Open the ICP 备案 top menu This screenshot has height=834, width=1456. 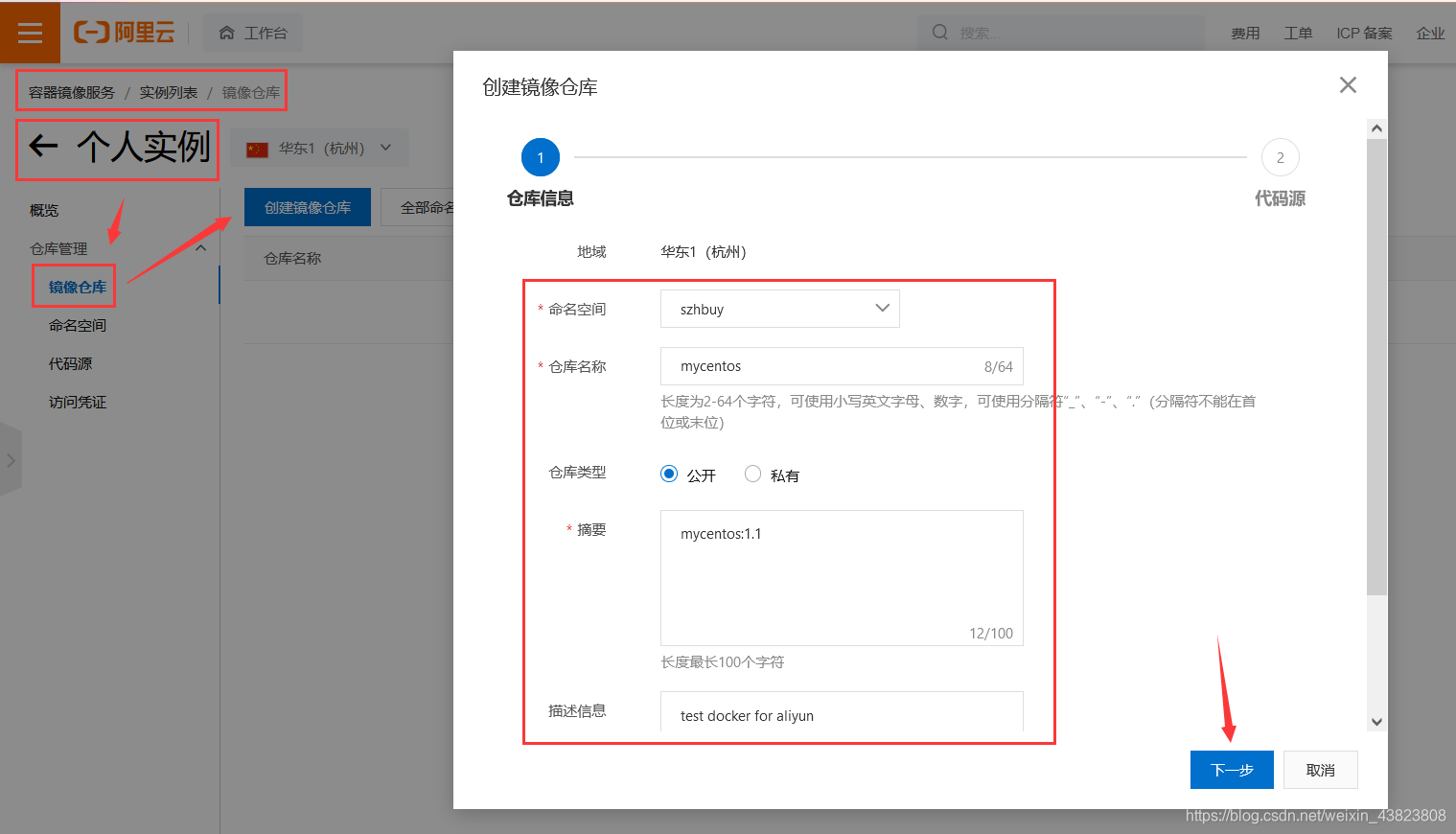(1364, 33)
